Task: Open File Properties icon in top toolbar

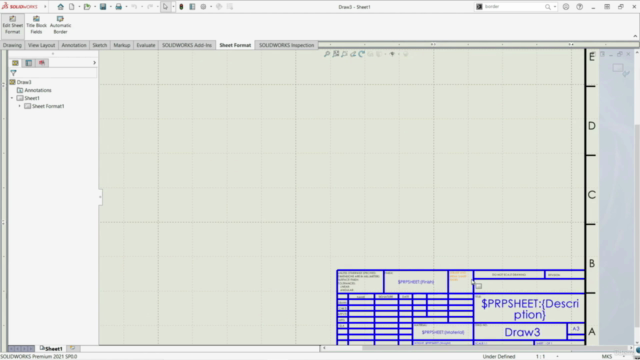Action: 192,7
